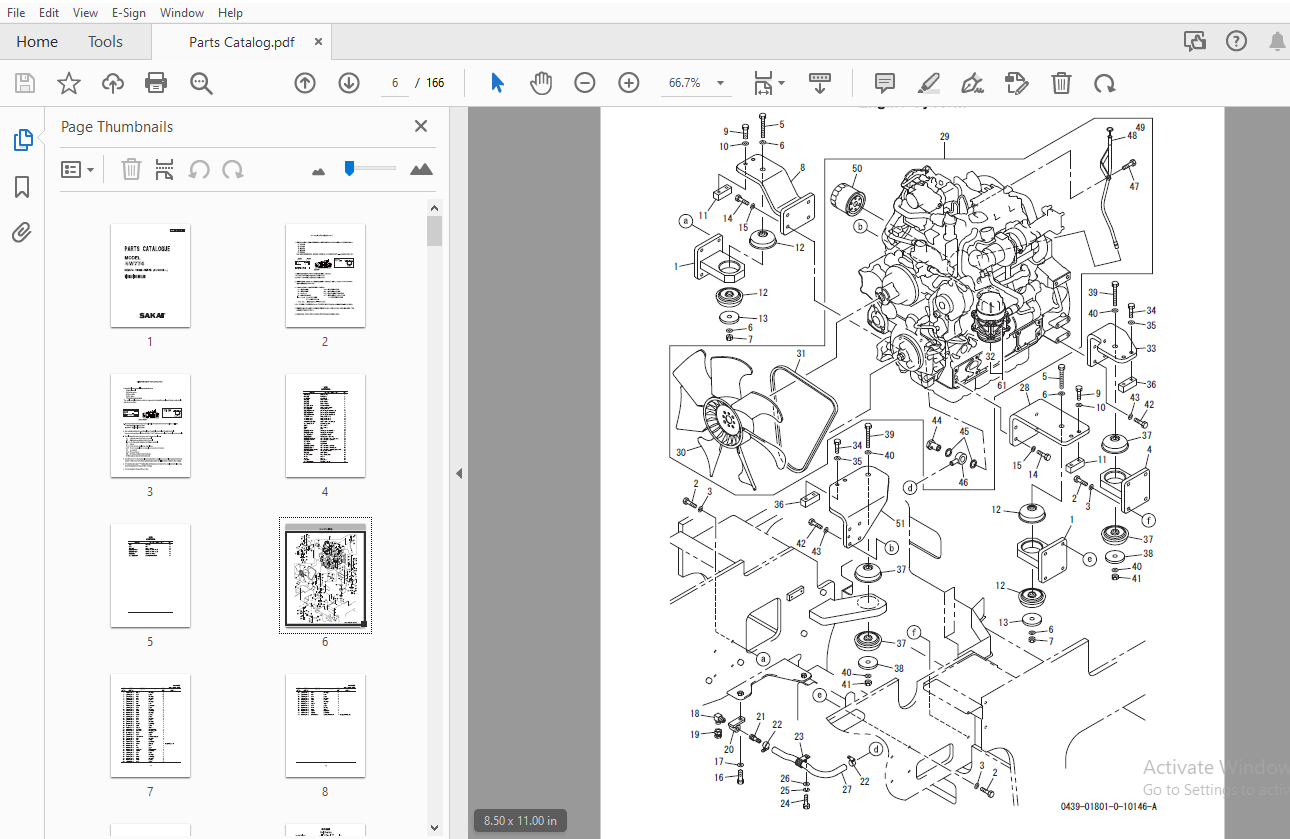This screenshot has height=839, width=1290.
Task: Rotate the thumbnail clockwise
Action: pyautogui.click(x=233, y=170)
